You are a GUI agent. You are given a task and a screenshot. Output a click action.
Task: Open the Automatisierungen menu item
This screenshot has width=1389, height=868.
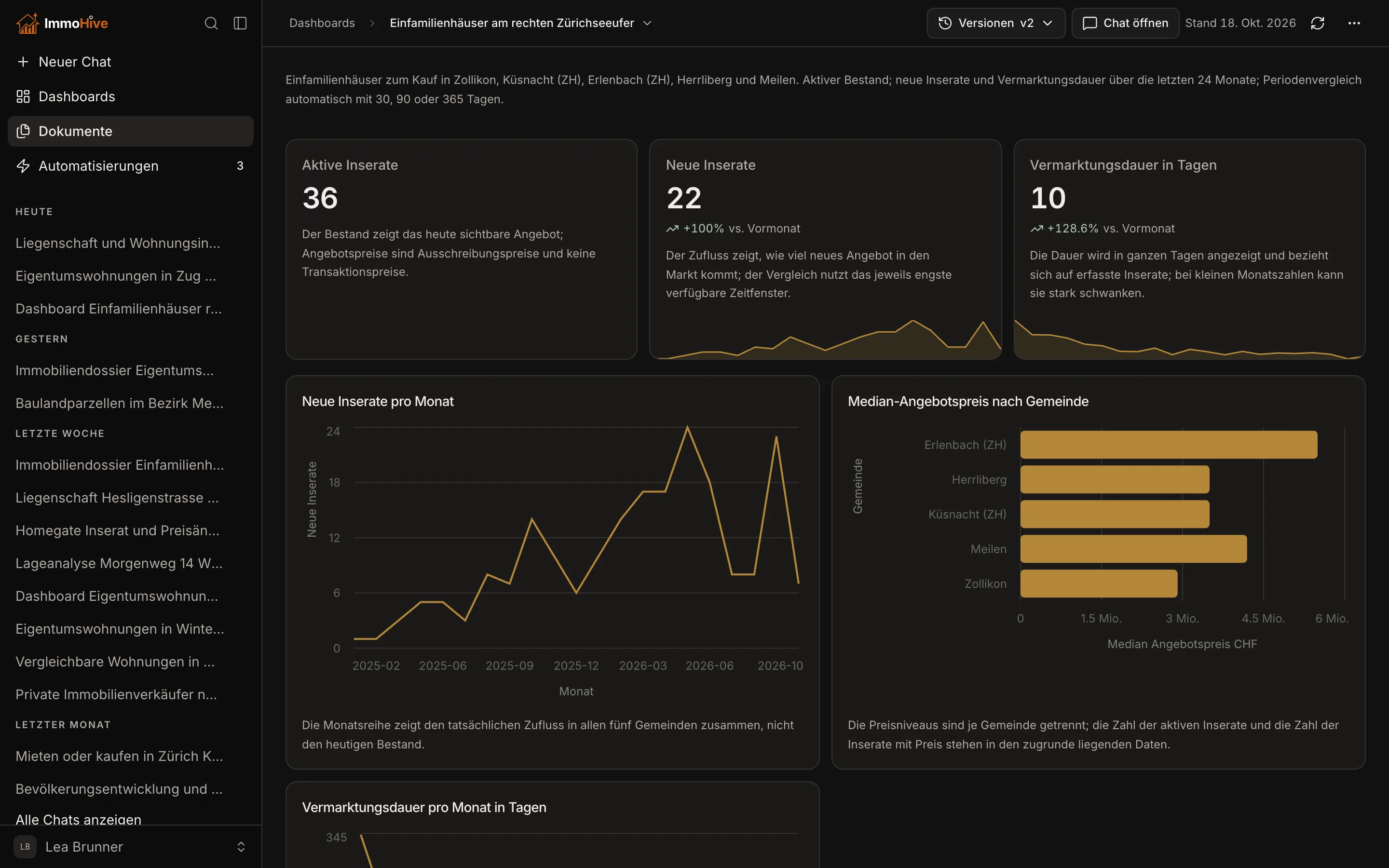pyautogui.click(x=131, y=166)
